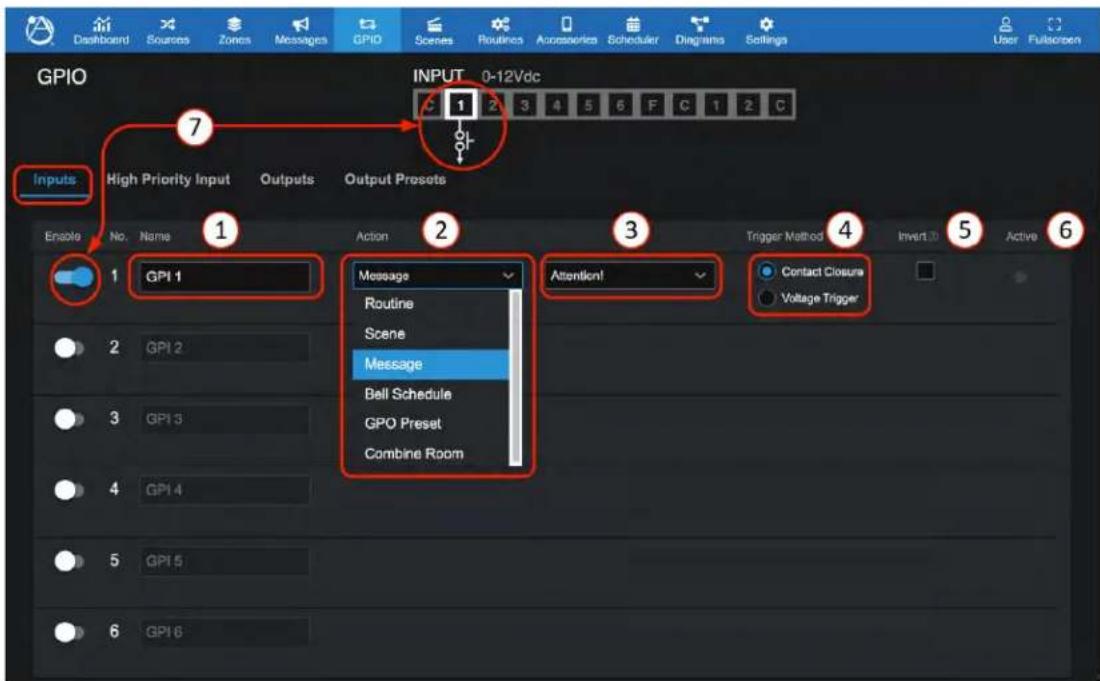The image size is (1100, 681).
Task: Switch to Fullscreen mode
Action: tap(1054, 32)
